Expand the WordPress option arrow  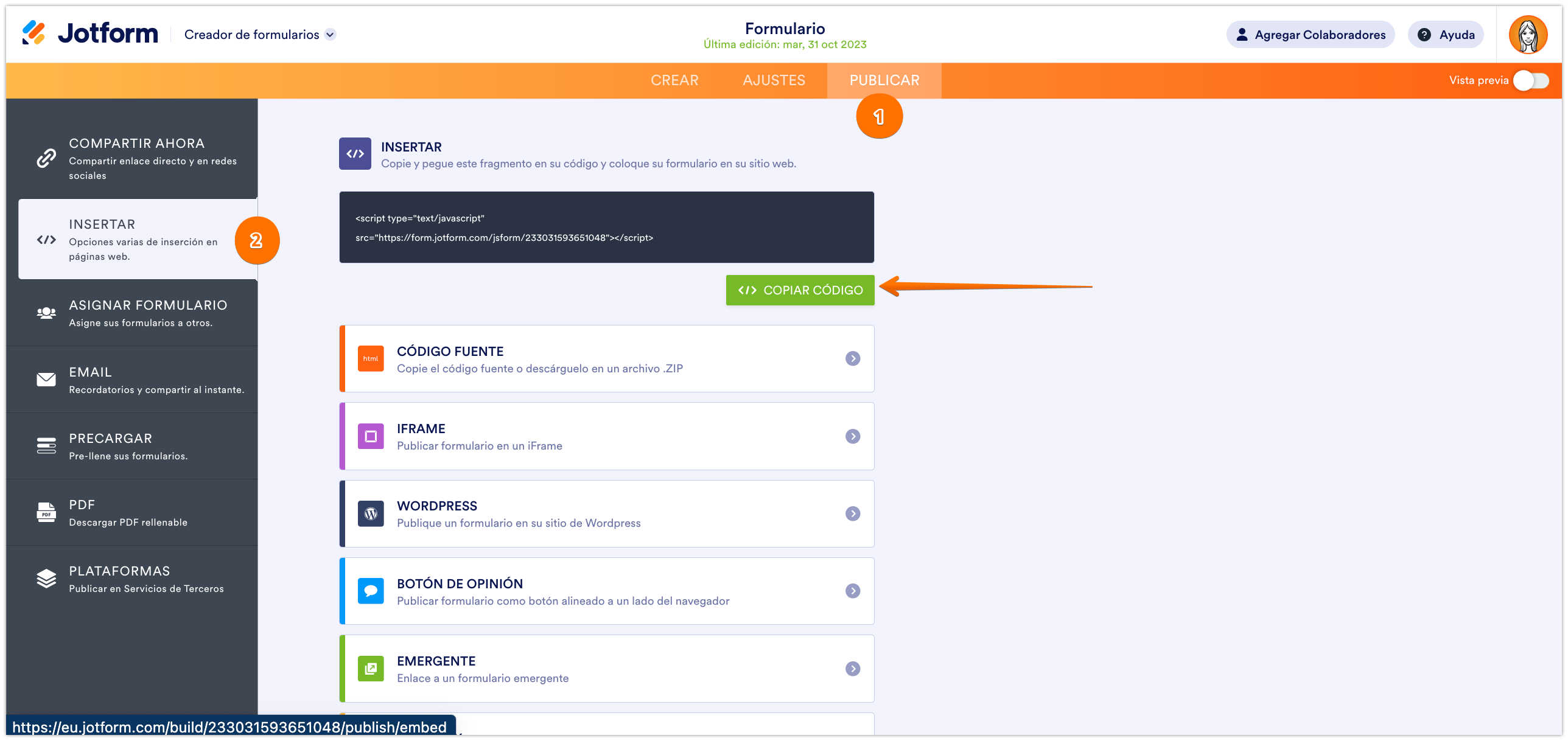coord(853,514)
